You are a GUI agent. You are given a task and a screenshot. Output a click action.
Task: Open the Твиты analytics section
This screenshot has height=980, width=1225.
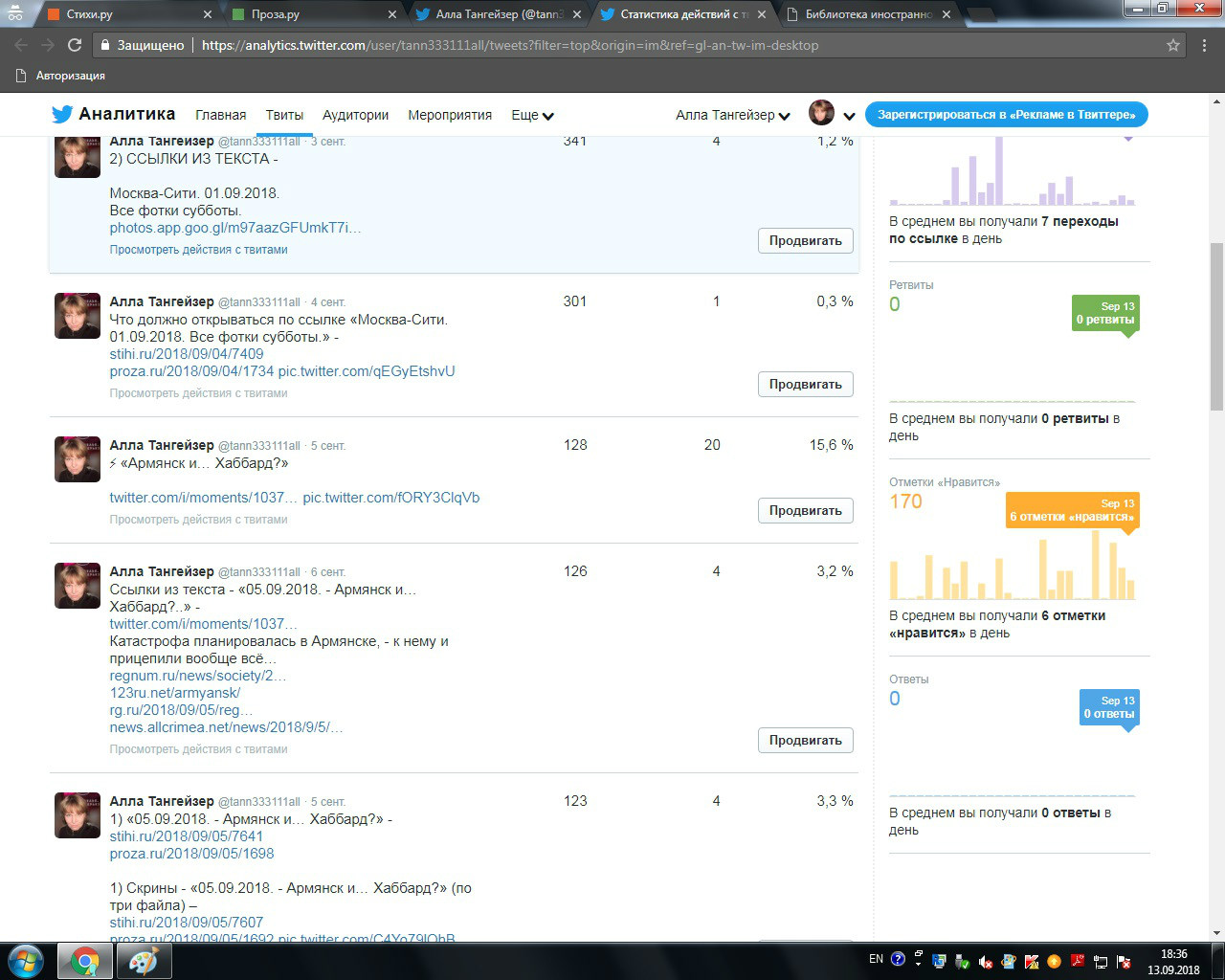click(x=284, y=115)
